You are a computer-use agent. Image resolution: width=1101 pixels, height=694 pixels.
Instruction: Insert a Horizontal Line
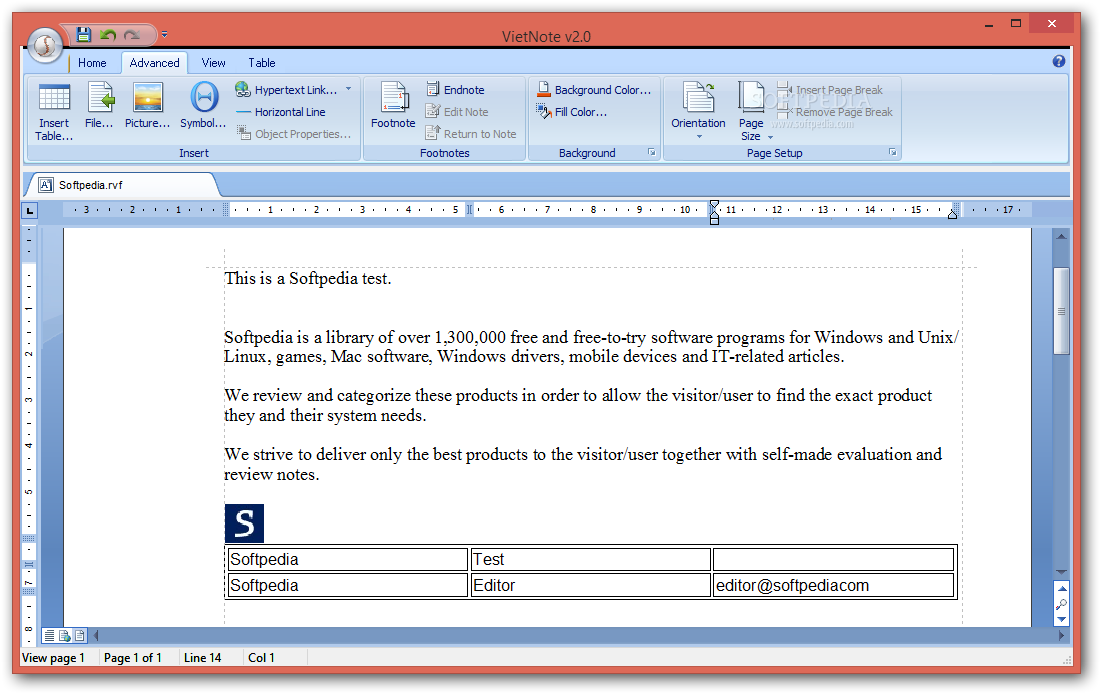(281, 112)
